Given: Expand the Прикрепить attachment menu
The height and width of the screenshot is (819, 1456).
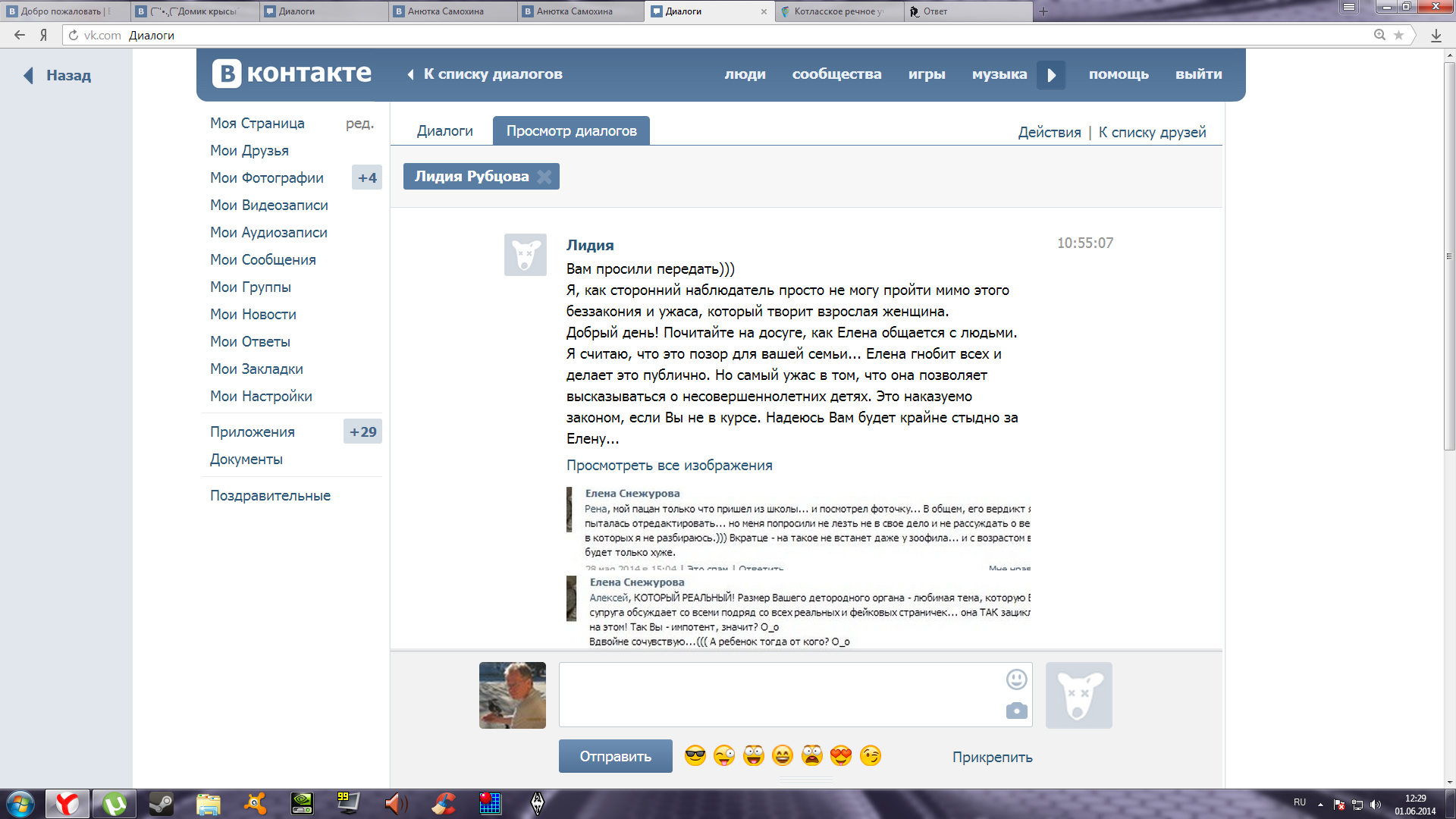Looking at the screenshot, I should click(992, 757).
